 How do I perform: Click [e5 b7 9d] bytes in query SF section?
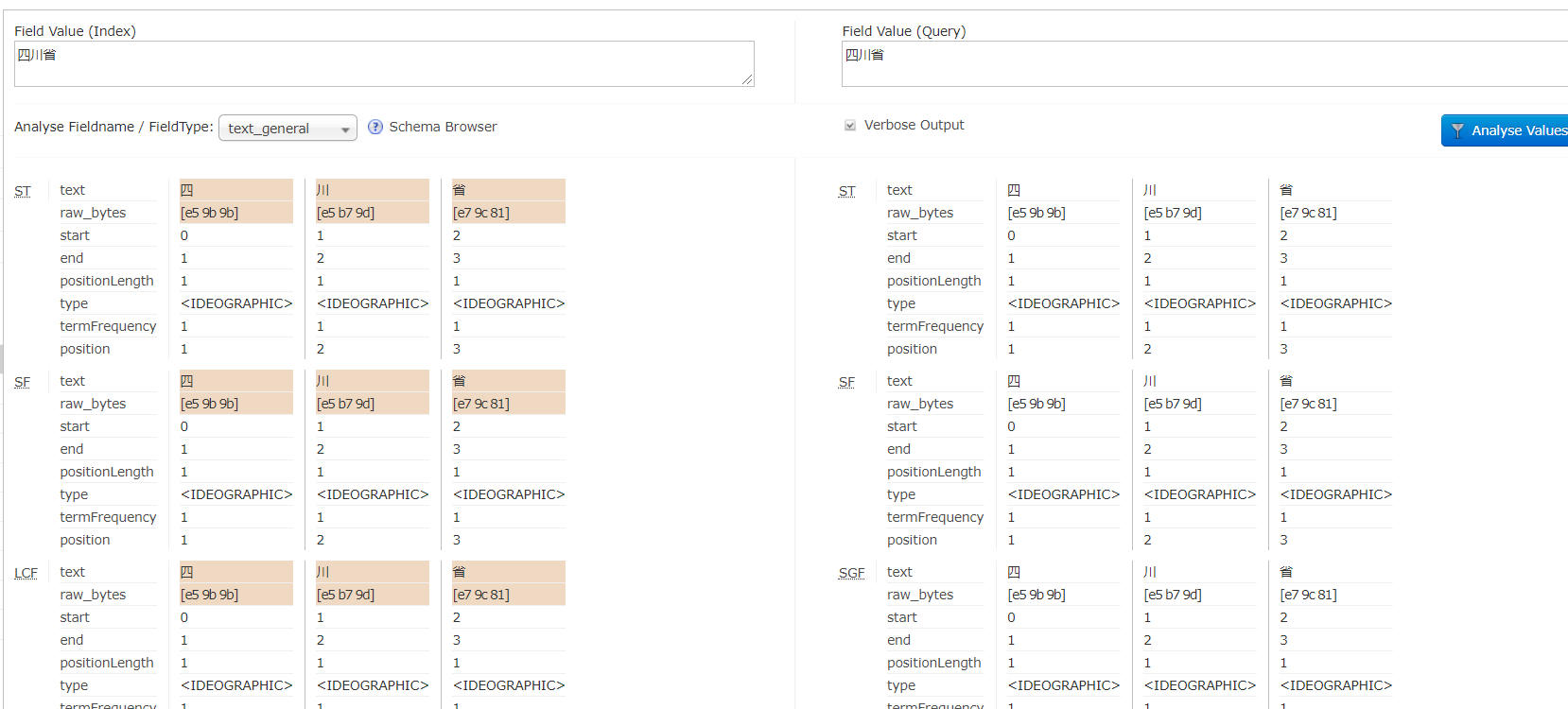[1173, 404]
